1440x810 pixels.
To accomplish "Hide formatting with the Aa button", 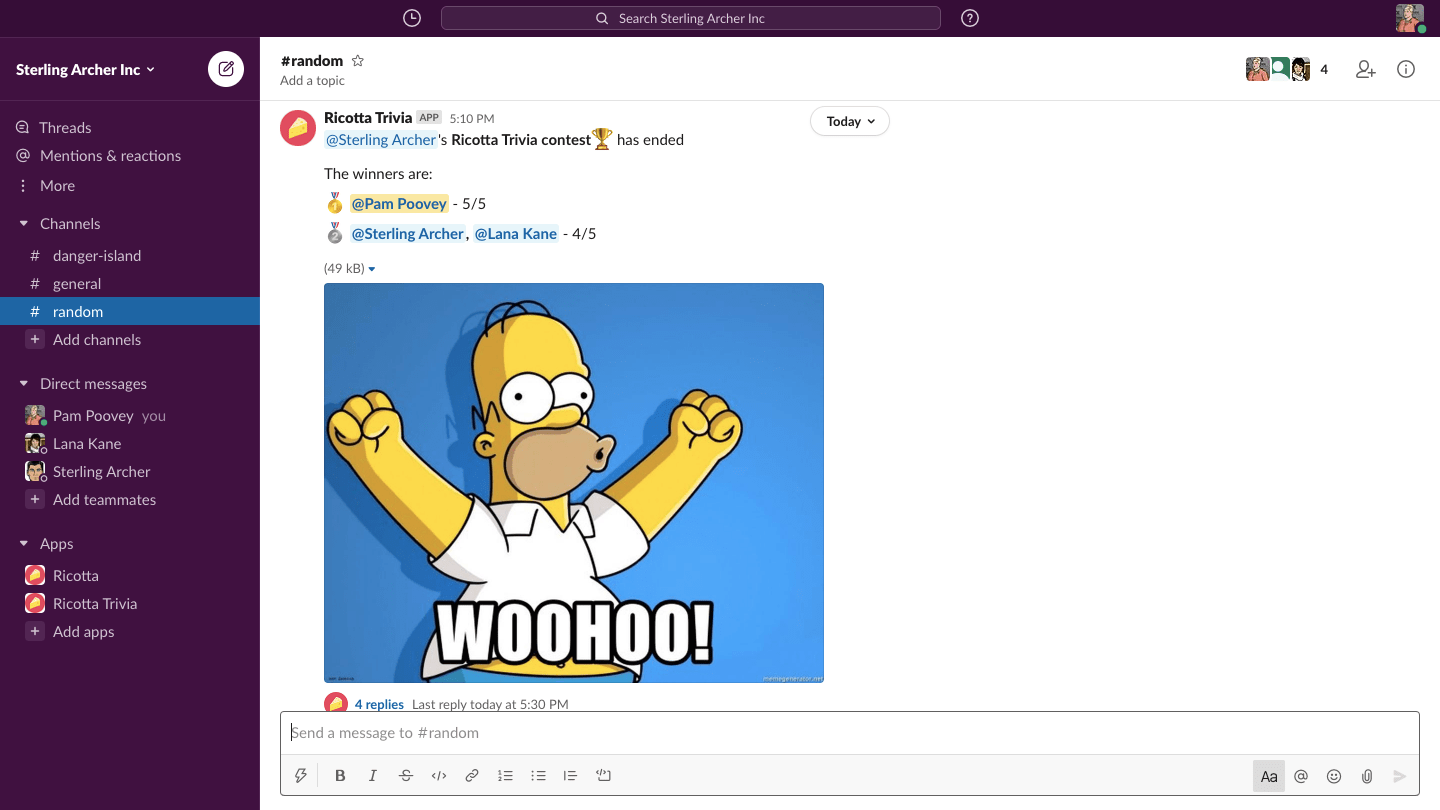I will click(1269, 776).
